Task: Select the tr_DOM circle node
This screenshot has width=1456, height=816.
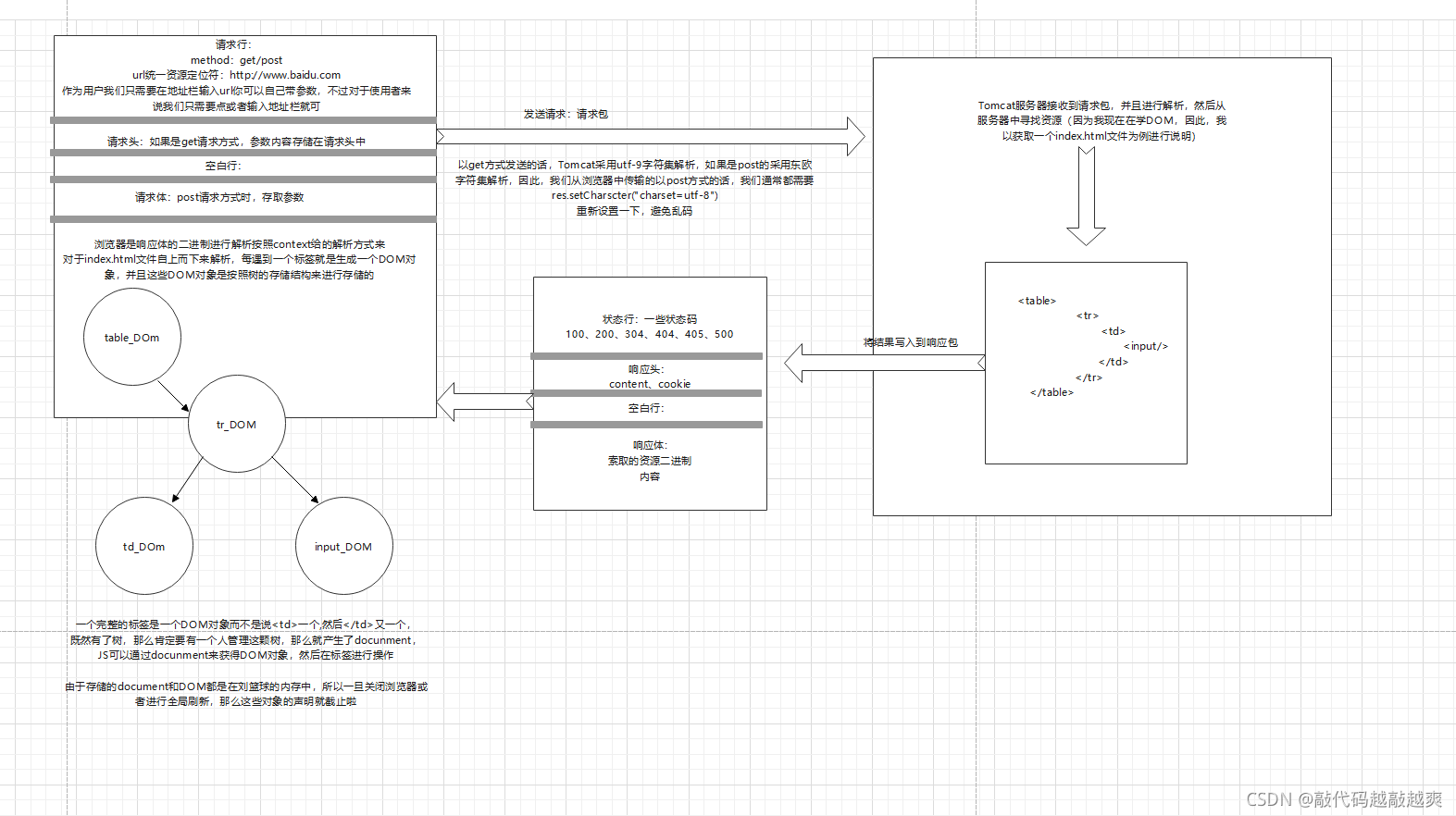Action: tap(237, 424)
